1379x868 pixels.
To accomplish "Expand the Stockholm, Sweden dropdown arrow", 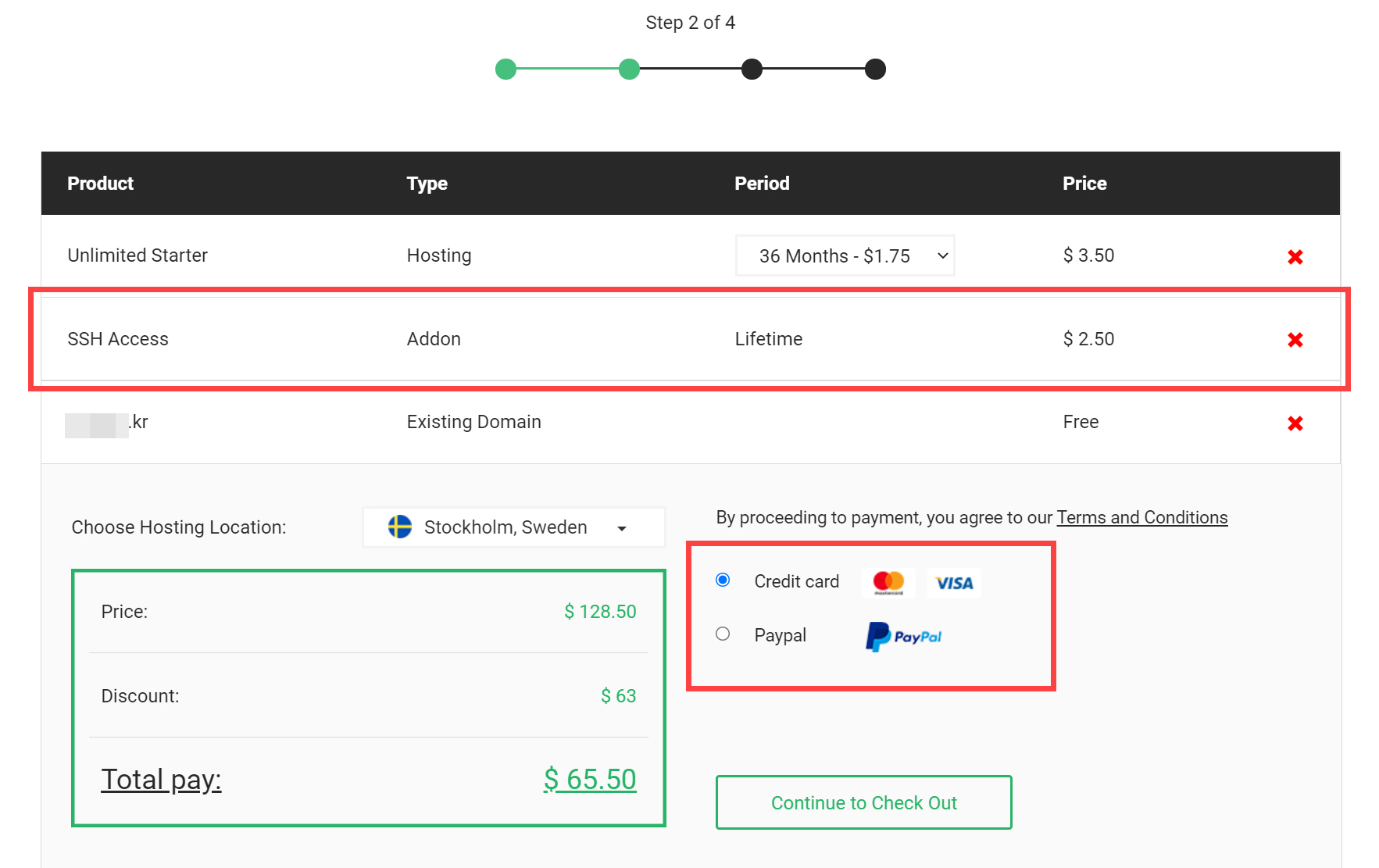I will [x=622, y=528].
